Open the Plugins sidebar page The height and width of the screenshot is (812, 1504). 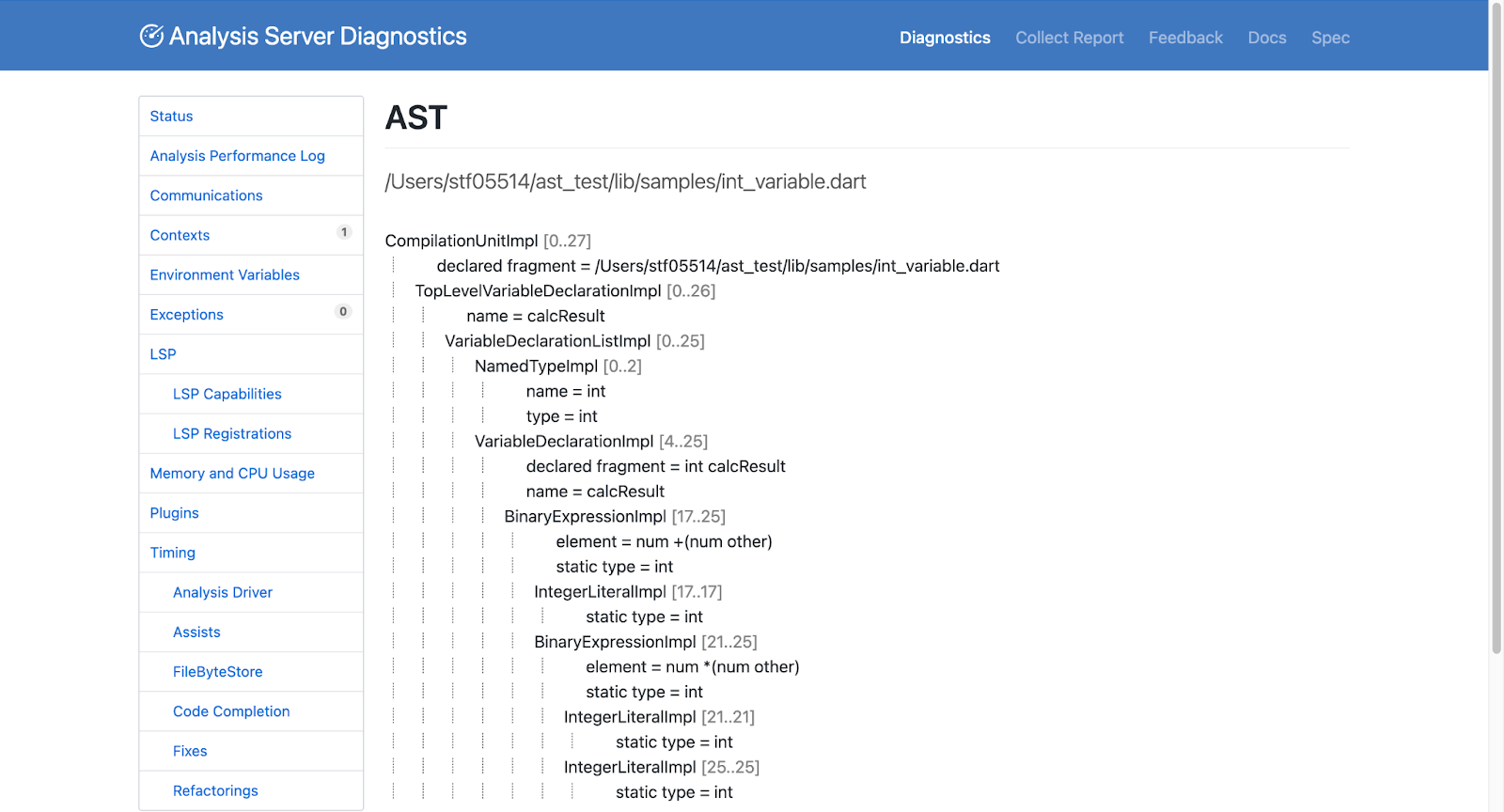[174, 513]
